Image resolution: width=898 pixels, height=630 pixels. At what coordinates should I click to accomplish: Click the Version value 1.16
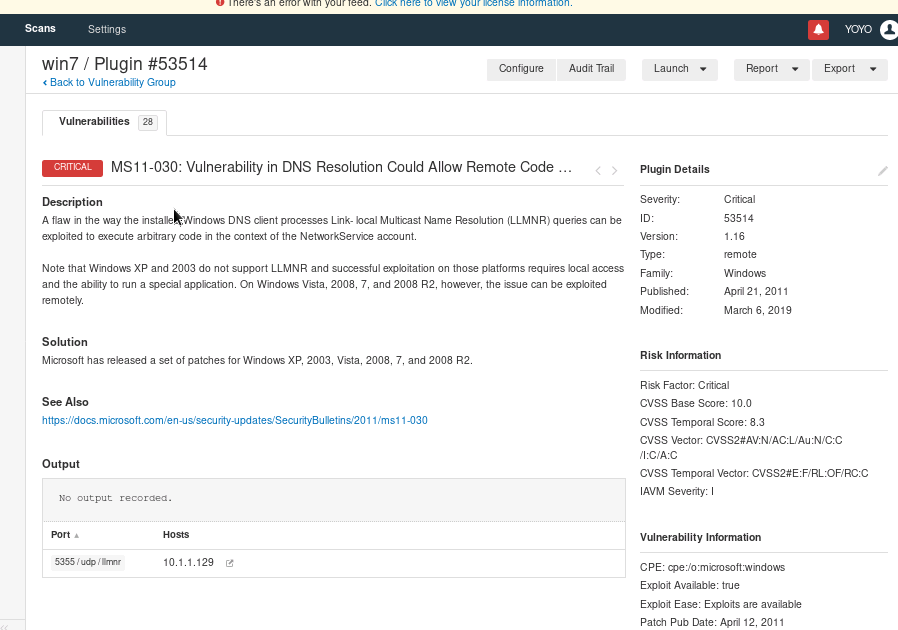pyautogui.click(x=734, y=237)
